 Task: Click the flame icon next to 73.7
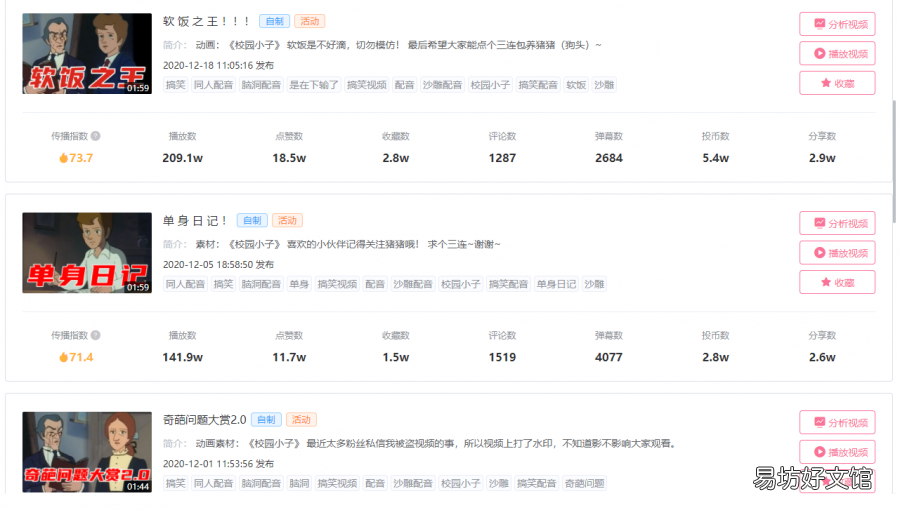coord(63,158)
